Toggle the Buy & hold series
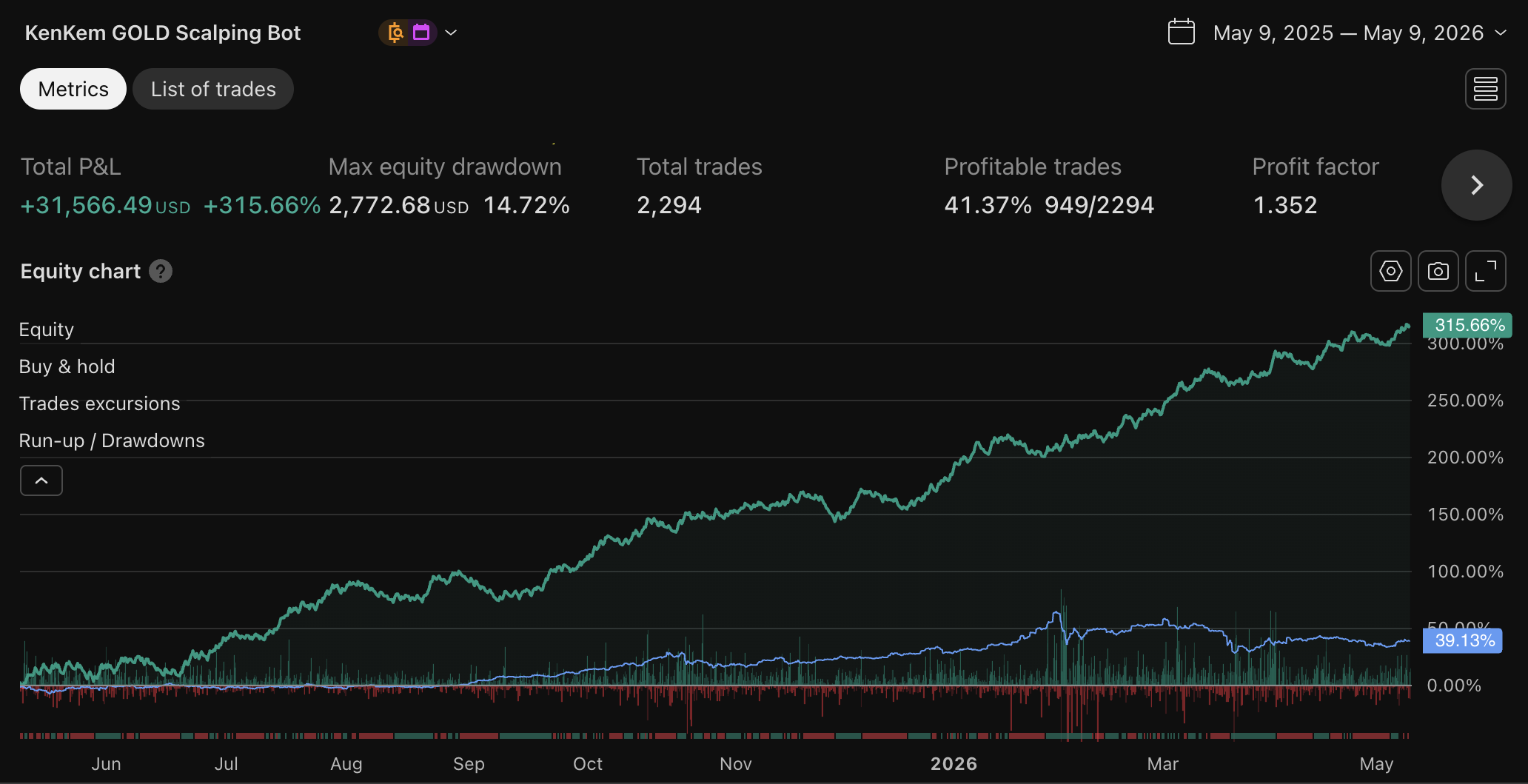 pyautogui.click(x=67, y=366)
